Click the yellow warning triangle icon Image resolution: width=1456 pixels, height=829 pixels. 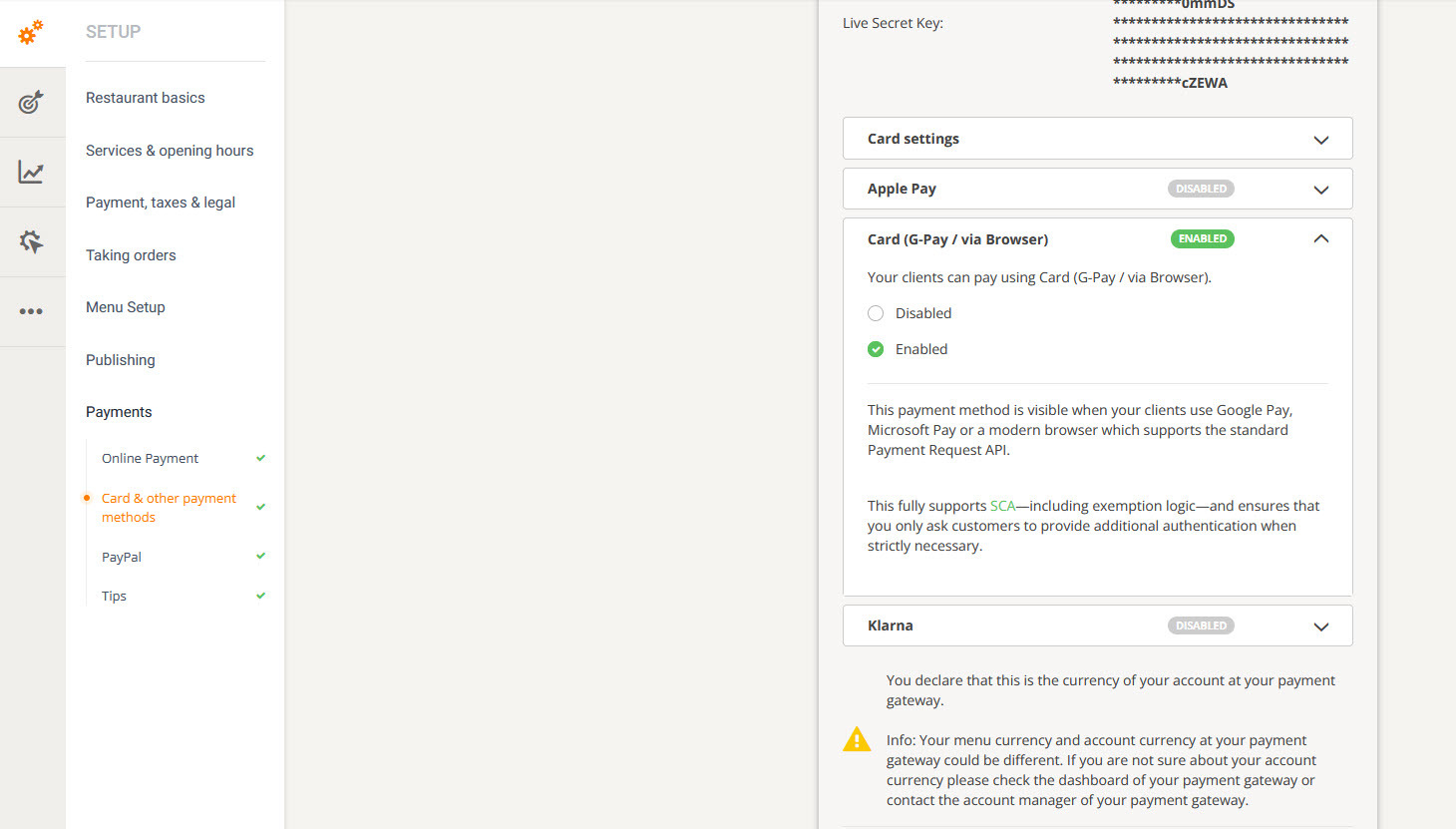tap(857, 739)
